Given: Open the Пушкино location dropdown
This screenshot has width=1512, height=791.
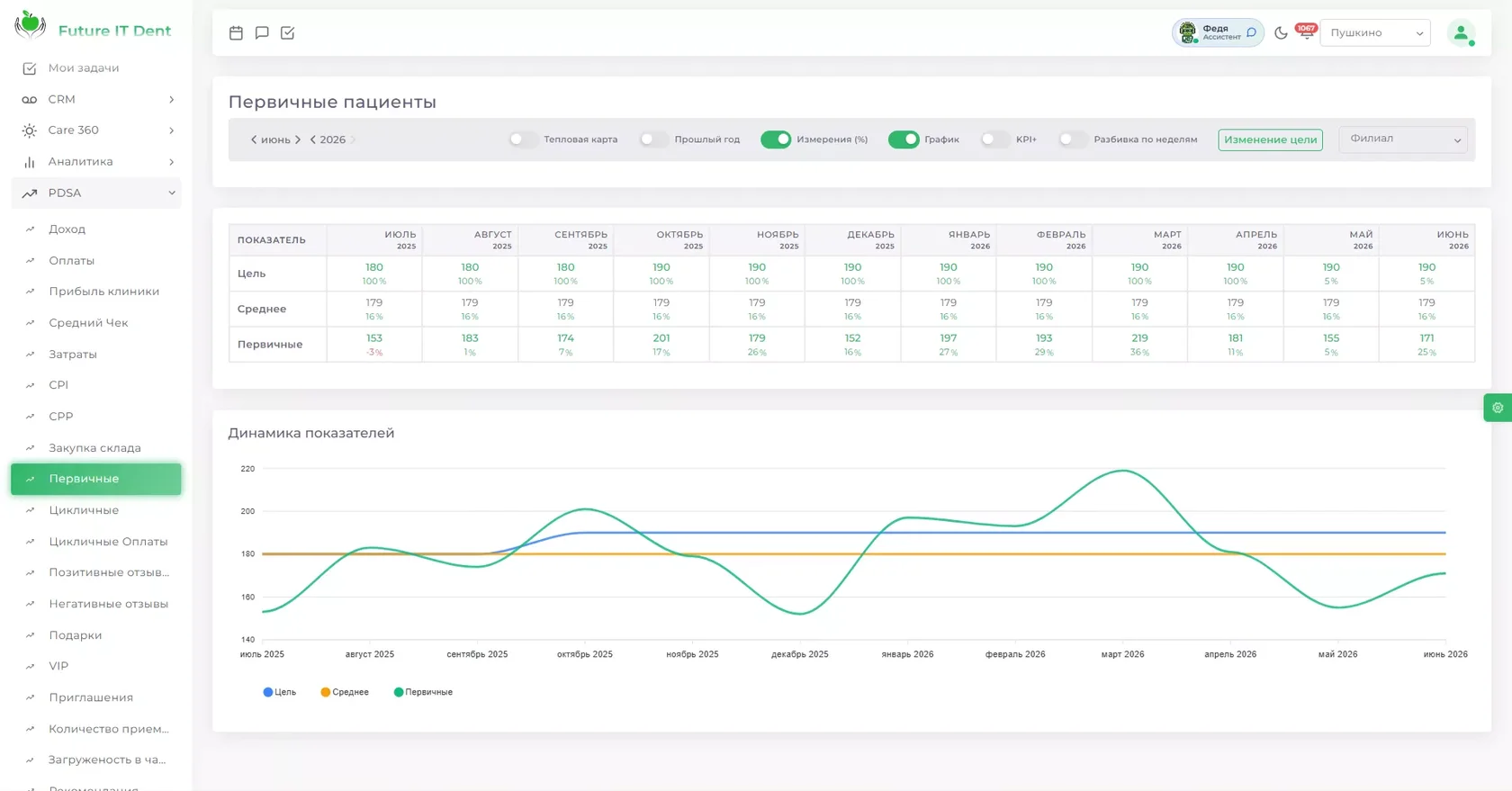Looking at the screenshot, I should point(1375,32).
